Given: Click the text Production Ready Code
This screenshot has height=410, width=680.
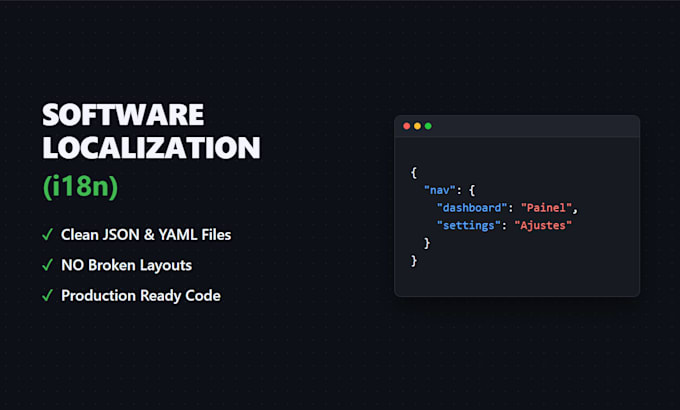Looking at the screenshot, I should tap(141, 295).
